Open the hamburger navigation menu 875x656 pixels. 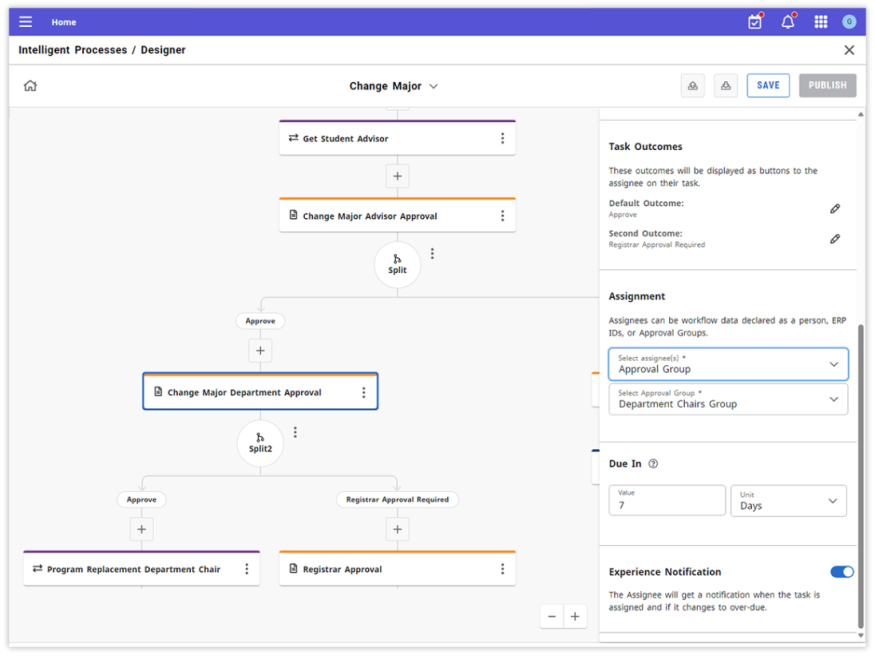26,22
